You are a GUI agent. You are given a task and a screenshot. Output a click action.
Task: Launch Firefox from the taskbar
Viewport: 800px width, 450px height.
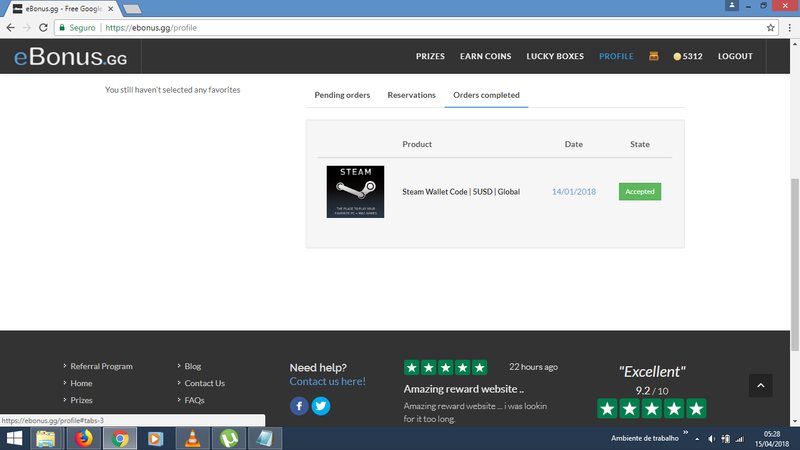[x=84, y=439]
